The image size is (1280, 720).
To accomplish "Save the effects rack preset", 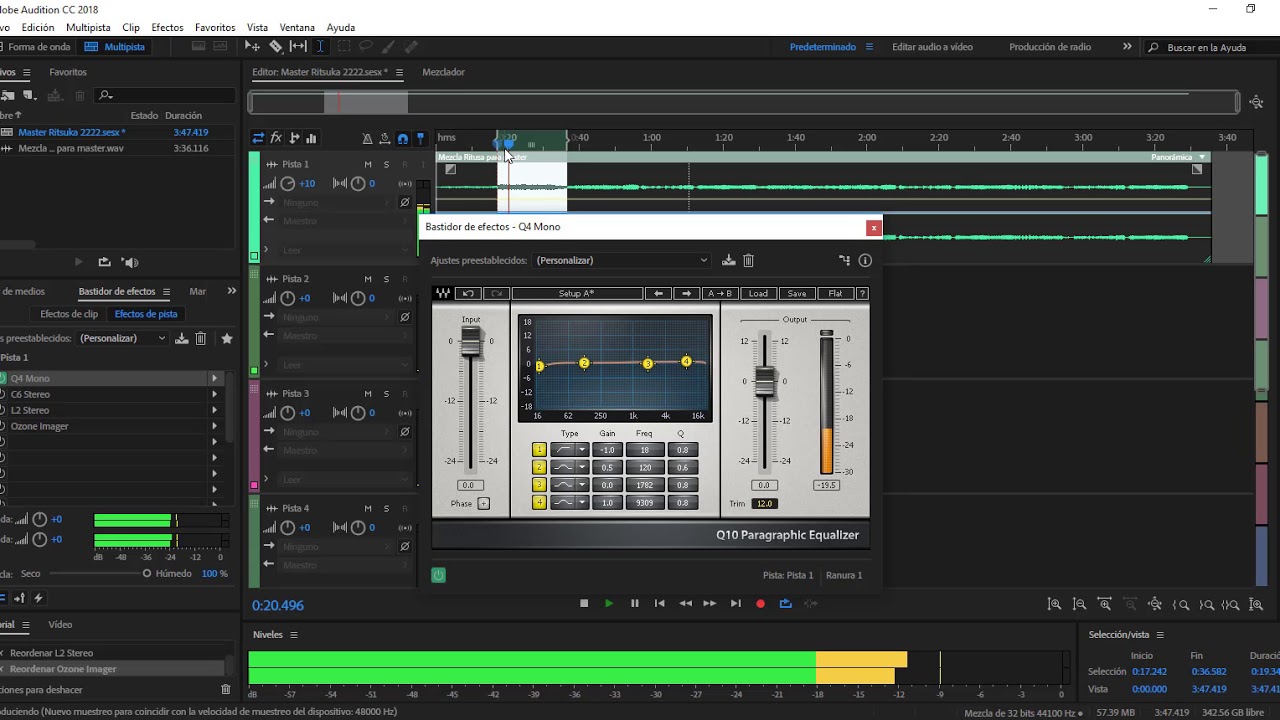I will tap(729, 260).
